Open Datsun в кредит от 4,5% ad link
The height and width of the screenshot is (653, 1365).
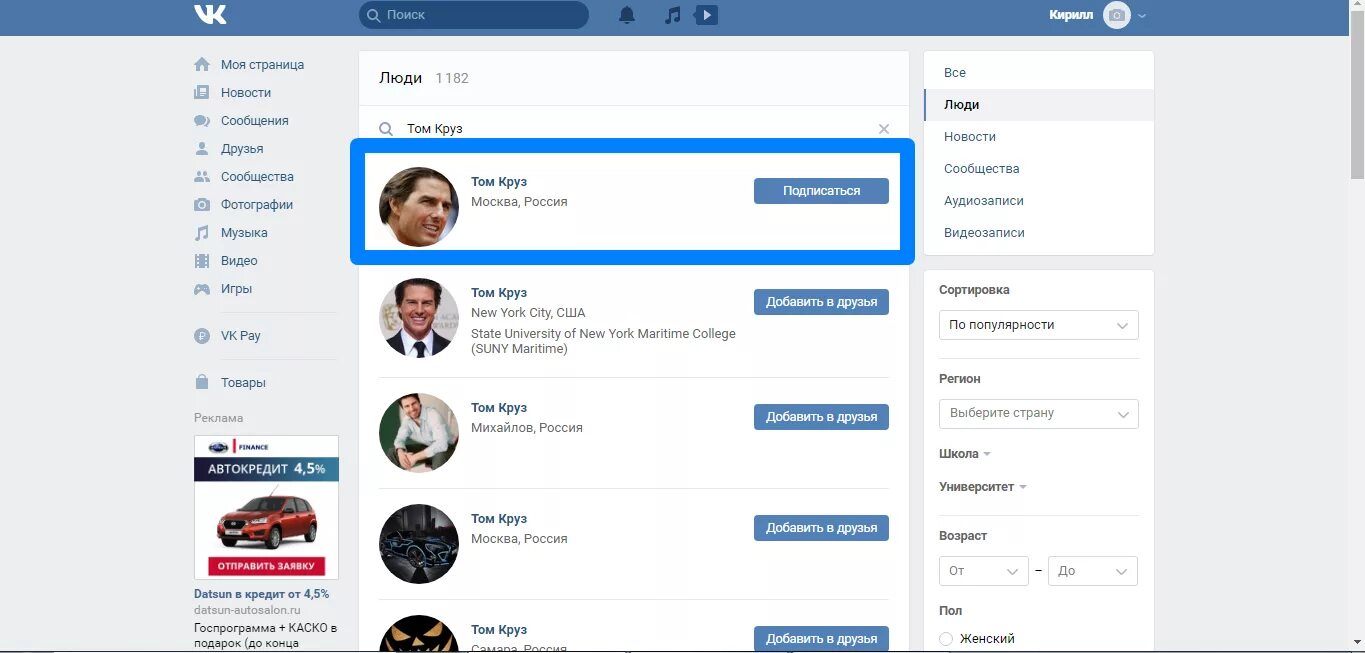click(x=261, y=594)
